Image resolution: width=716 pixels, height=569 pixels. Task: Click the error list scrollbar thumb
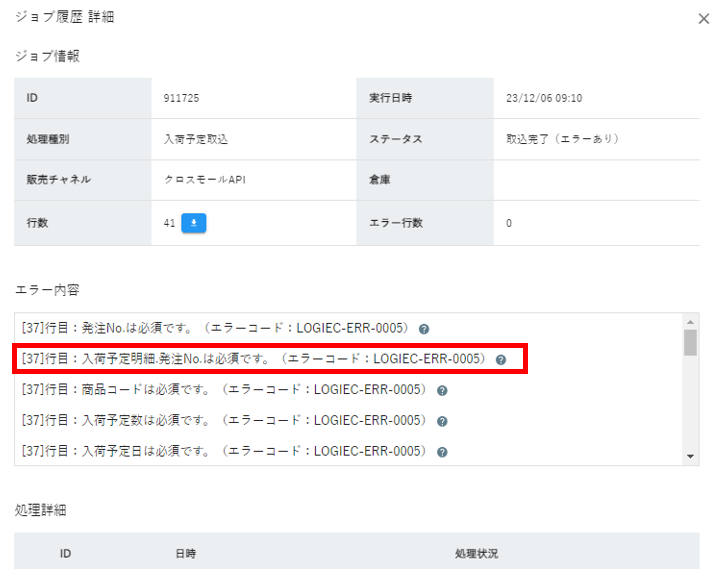tap(690, 343)
